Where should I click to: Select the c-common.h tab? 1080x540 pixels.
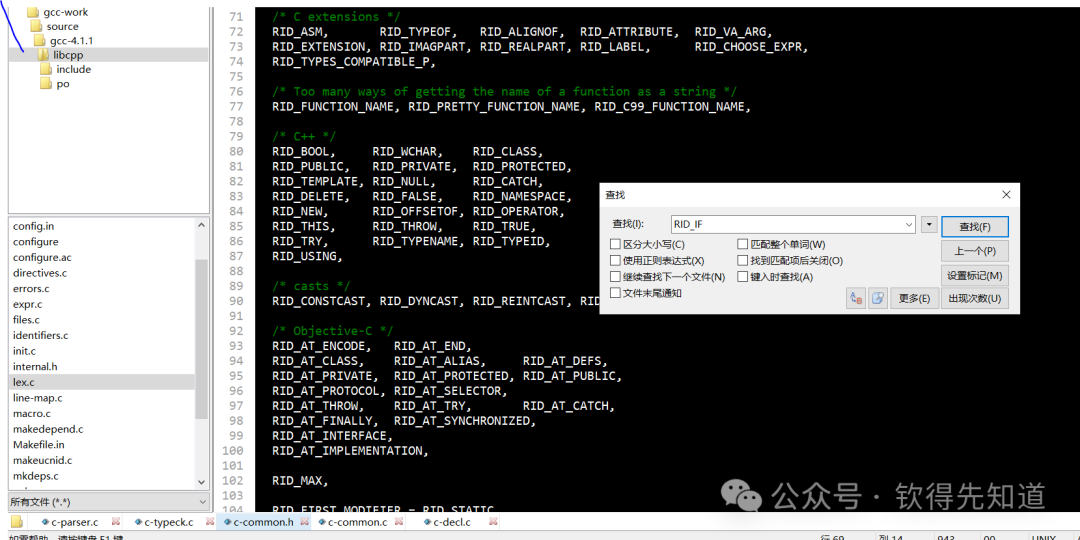[263, 522]
